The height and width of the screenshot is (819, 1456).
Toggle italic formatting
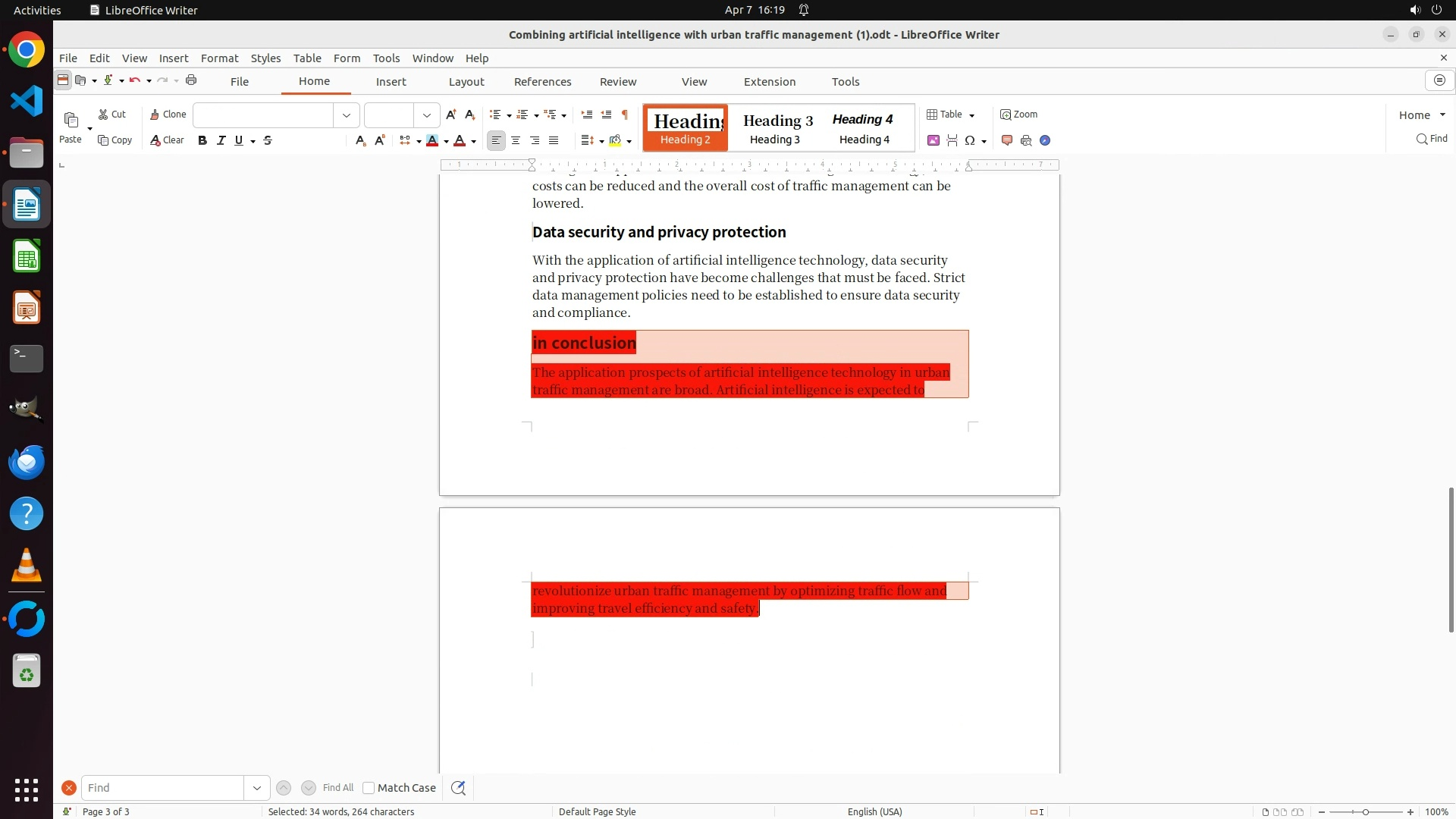[221, 140]
